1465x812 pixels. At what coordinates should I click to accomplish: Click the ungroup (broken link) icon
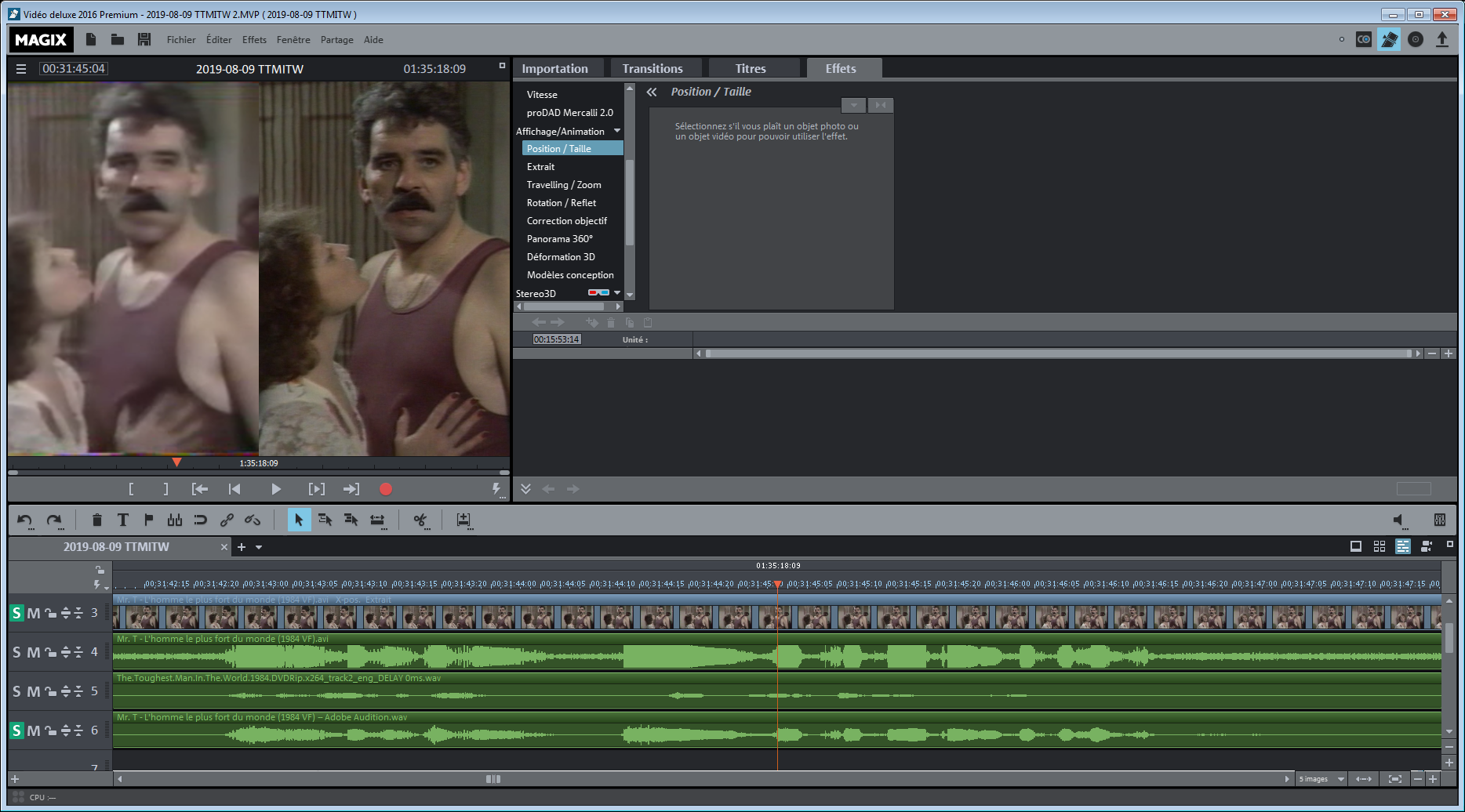(x=253, y=520)
